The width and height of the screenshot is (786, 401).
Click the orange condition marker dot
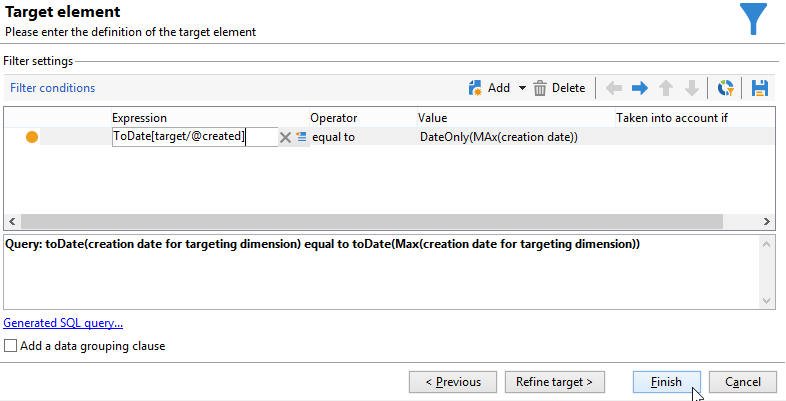[x=32, y=137]
